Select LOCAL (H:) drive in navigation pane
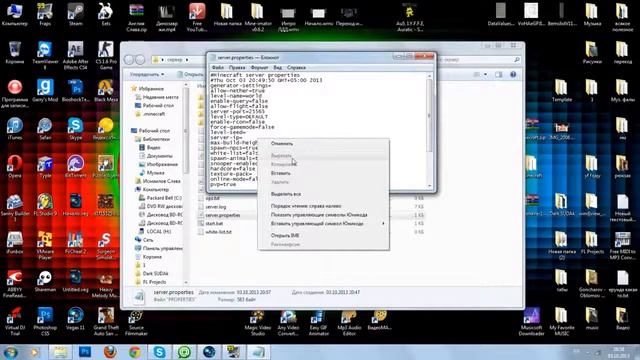This screenshot has width=640, height=360. tap(155, 231)
